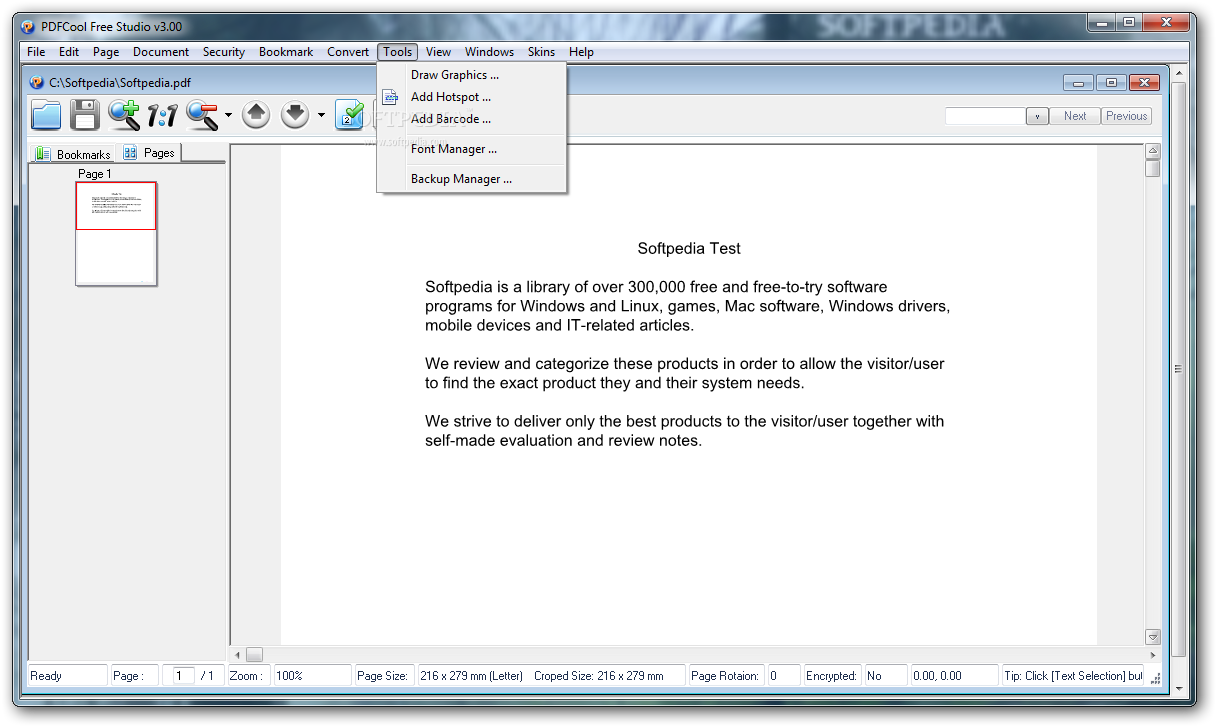
Task: Click the Next search button
Action: click(1075, 116)
